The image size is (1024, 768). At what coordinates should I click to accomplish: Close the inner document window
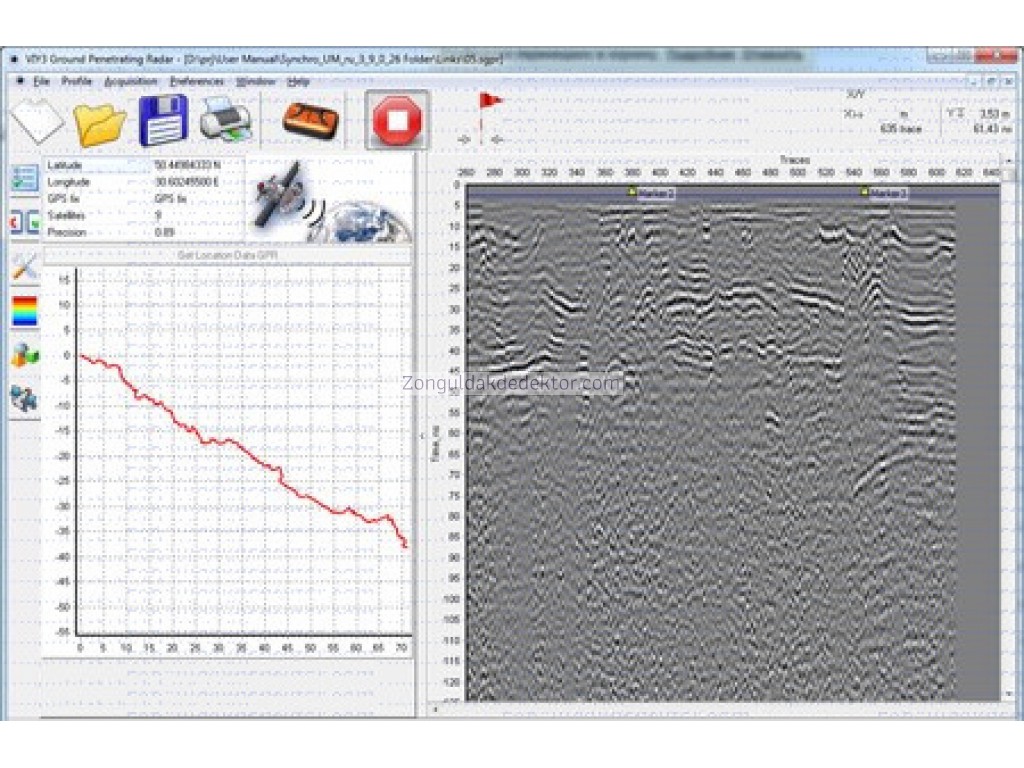pyautogui.click(x=1006, y=82)
